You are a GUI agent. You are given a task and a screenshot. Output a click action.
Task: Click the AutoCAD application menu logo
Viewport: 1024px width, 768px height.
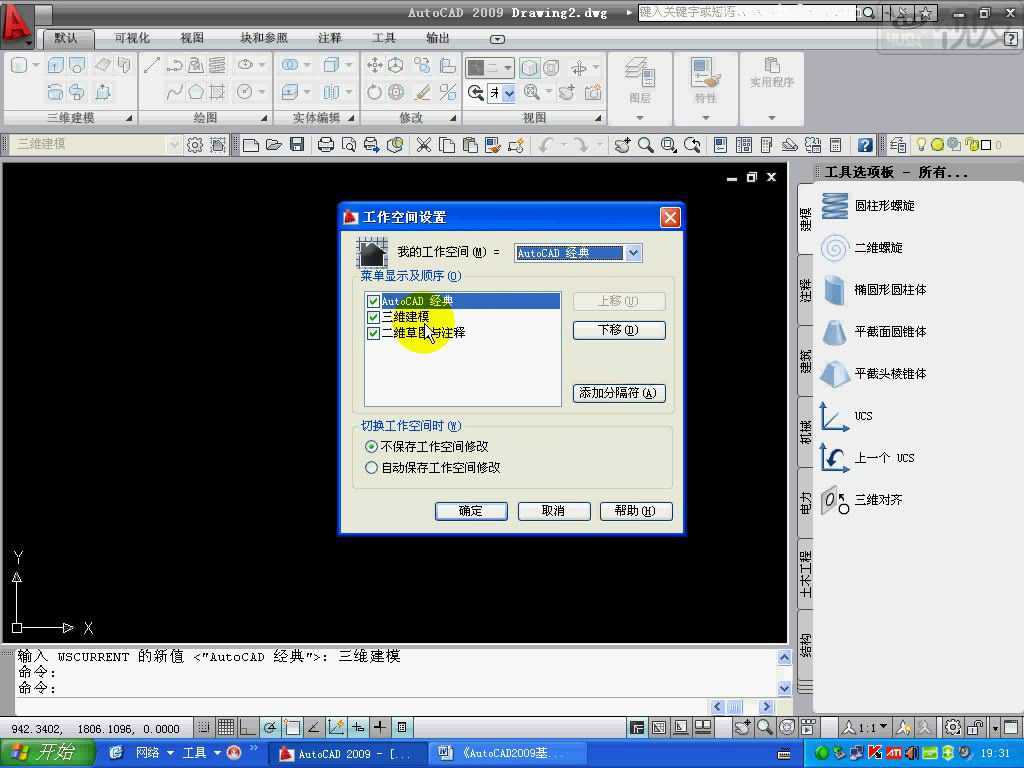(x=16, y=24)
